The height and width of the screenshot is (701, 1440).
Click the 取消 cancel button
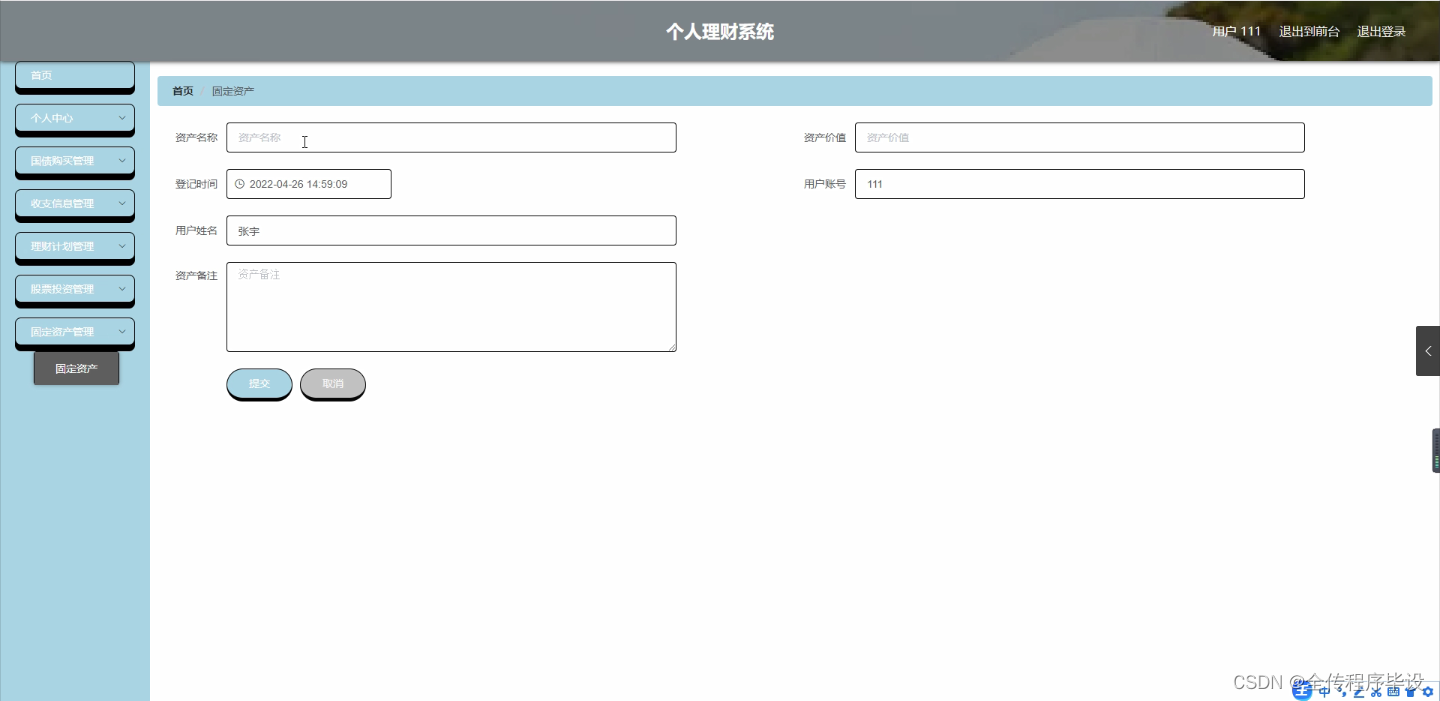click(332, 383)
